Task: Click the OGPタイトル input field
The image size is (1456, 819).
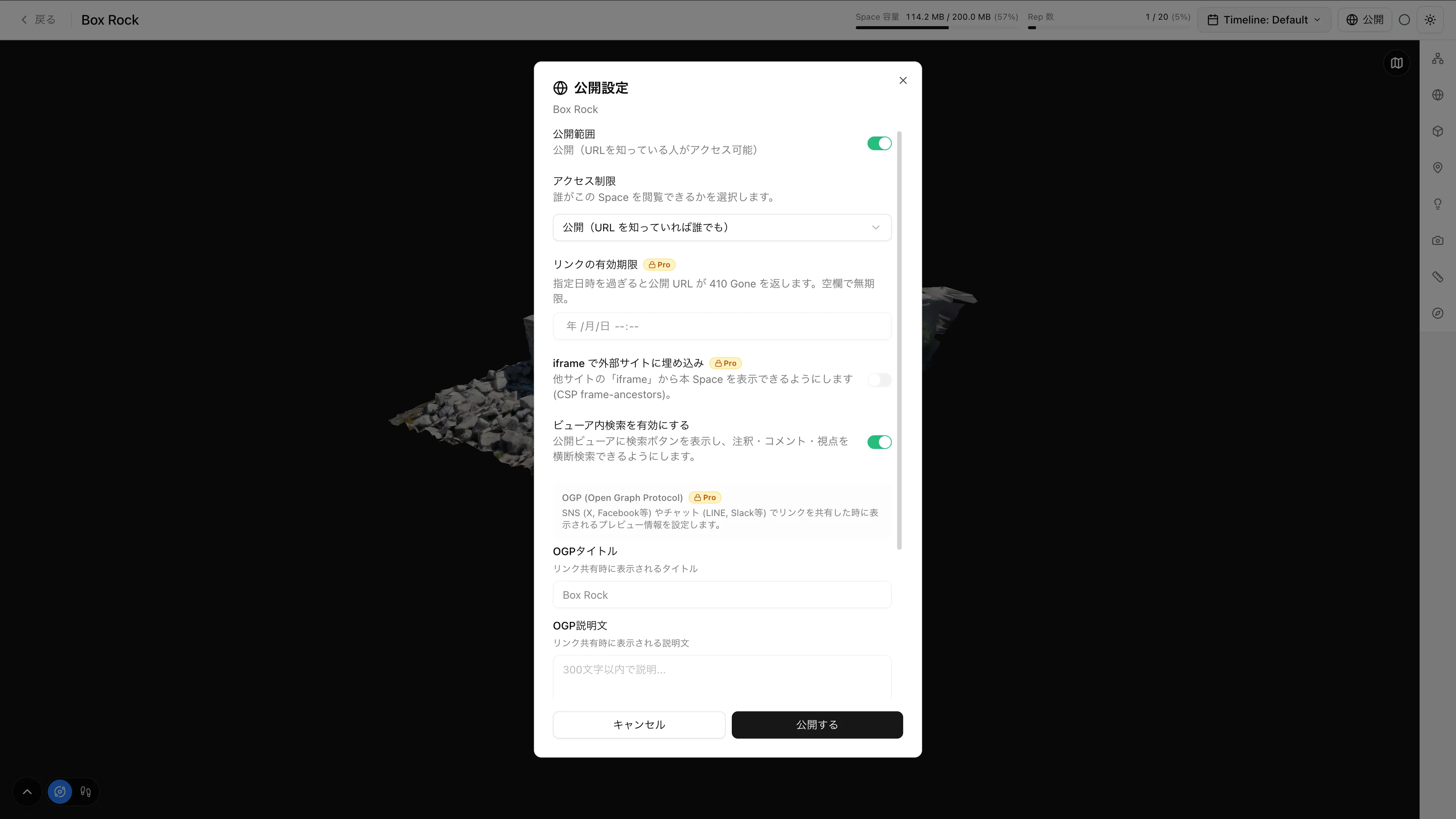Action: (x=722, y=595)
